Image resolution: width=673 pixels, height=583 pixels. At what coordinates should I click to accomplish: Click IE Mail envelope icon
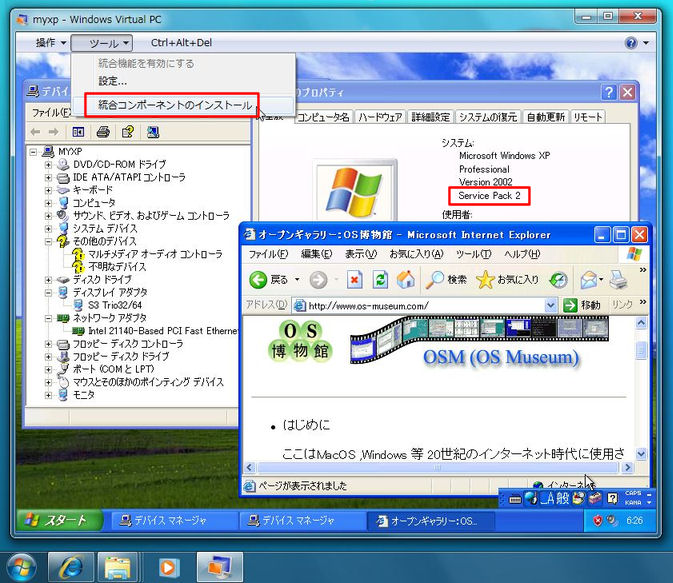pos(589,280)
